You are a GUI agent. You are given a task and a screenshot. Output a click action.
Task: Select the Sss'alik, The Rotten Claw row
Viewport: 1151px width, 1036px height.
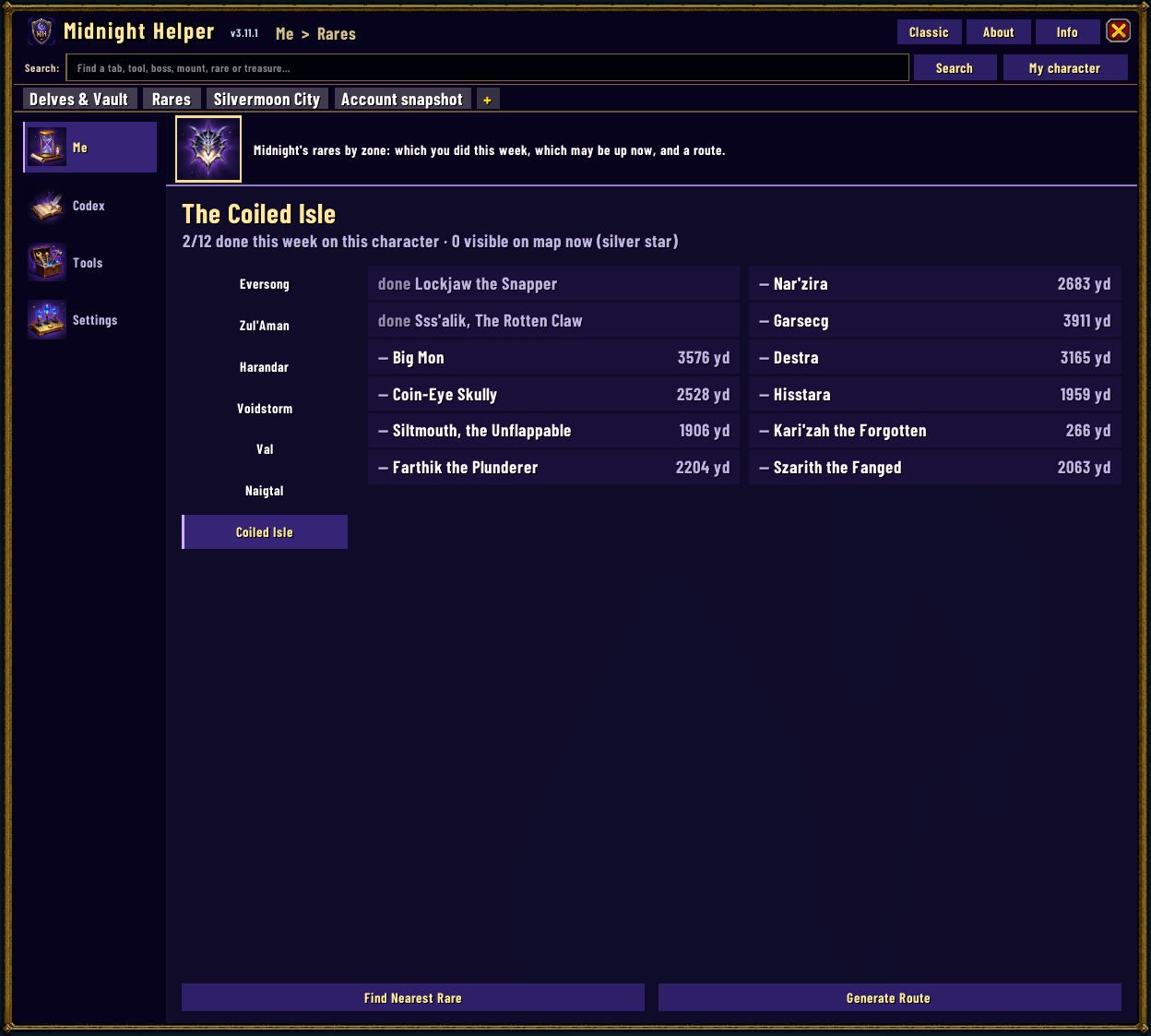click(553, 321)
